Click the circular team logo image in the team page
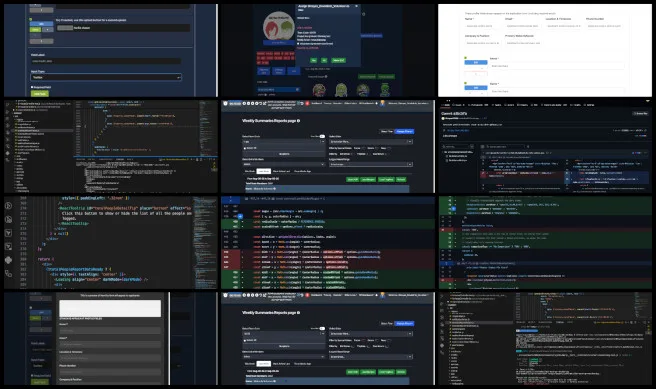This screenshot has width=656, height=389. pos(279,26)
